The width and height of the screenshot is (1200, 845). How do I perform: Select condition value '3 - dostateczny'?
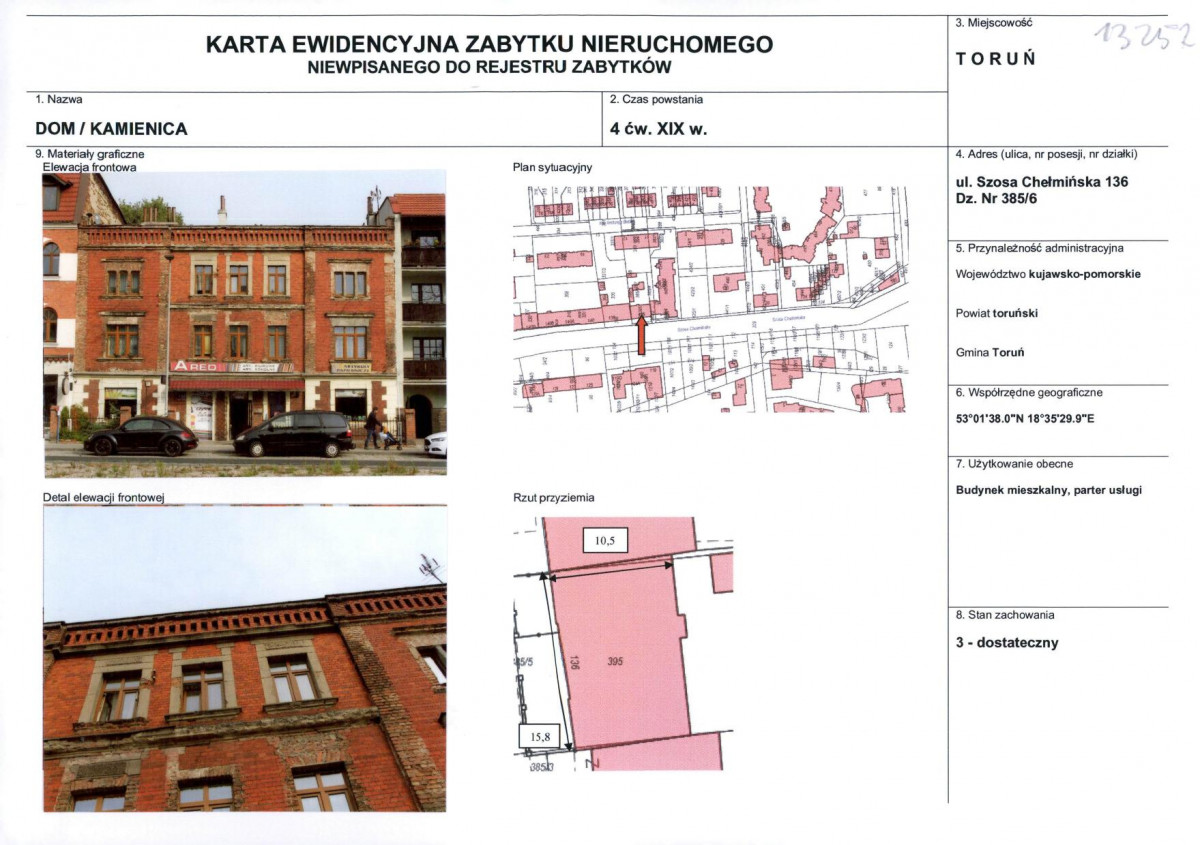pos(1007,643)
